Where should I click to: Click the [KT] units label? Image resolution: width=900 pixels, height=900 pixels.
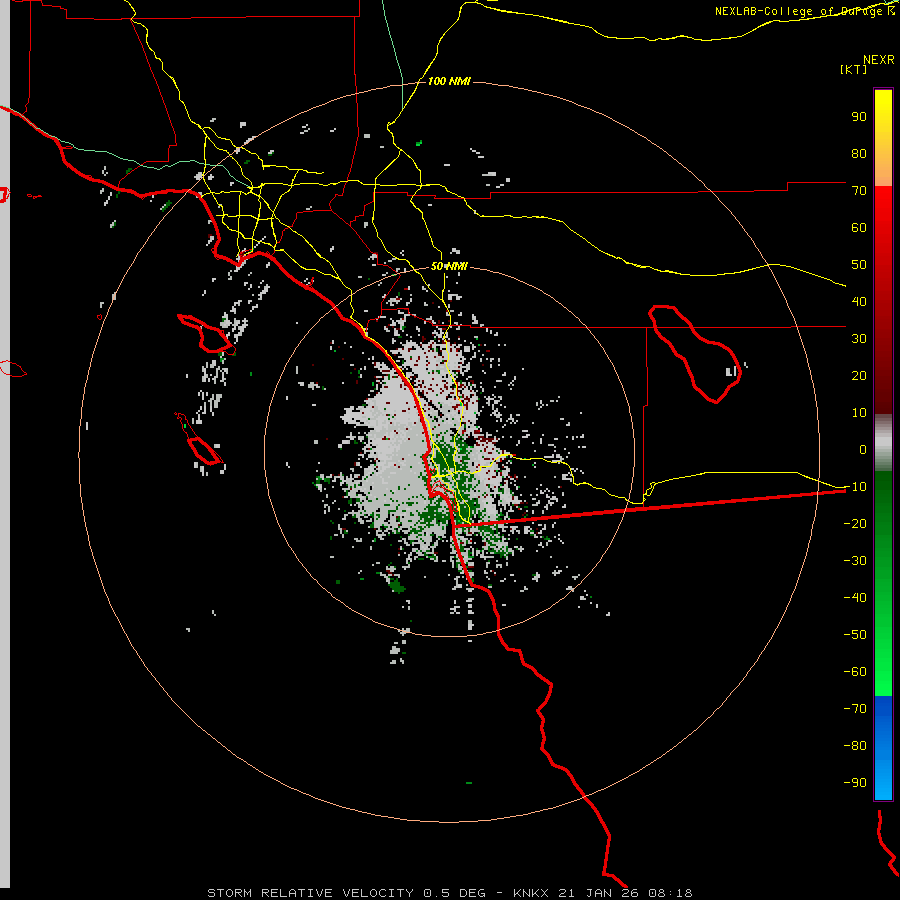tap(854, 69)
